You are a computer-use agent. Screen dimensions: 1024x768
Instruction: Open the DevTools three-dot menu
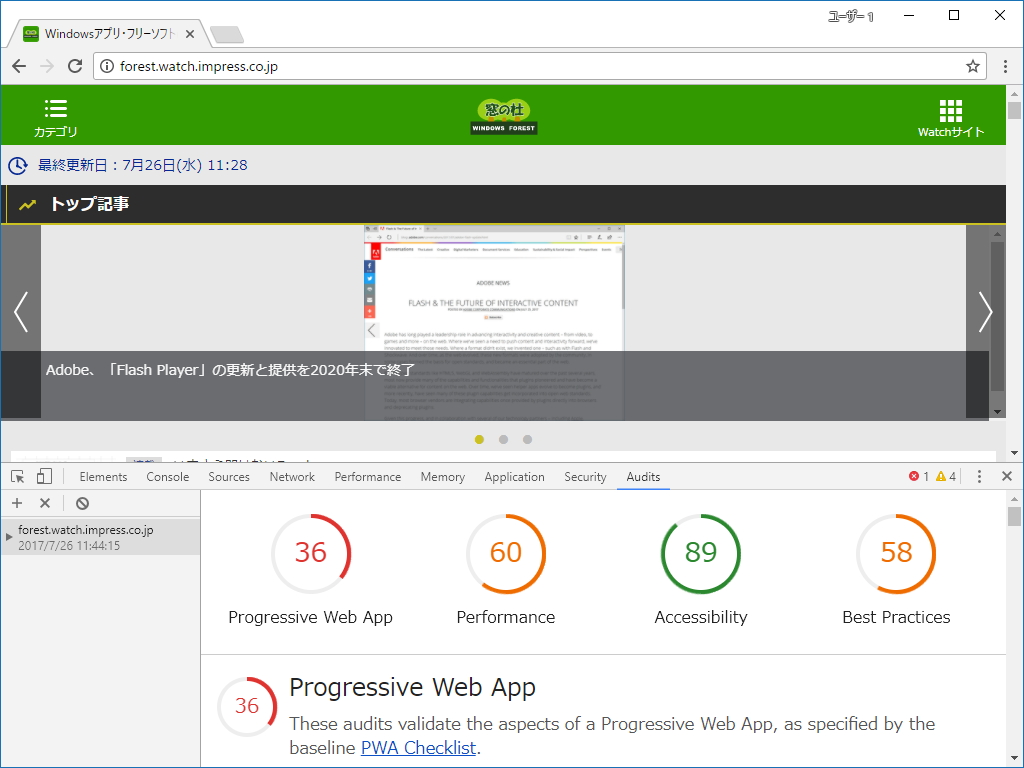pyautogui.click(x=981, y=477)
